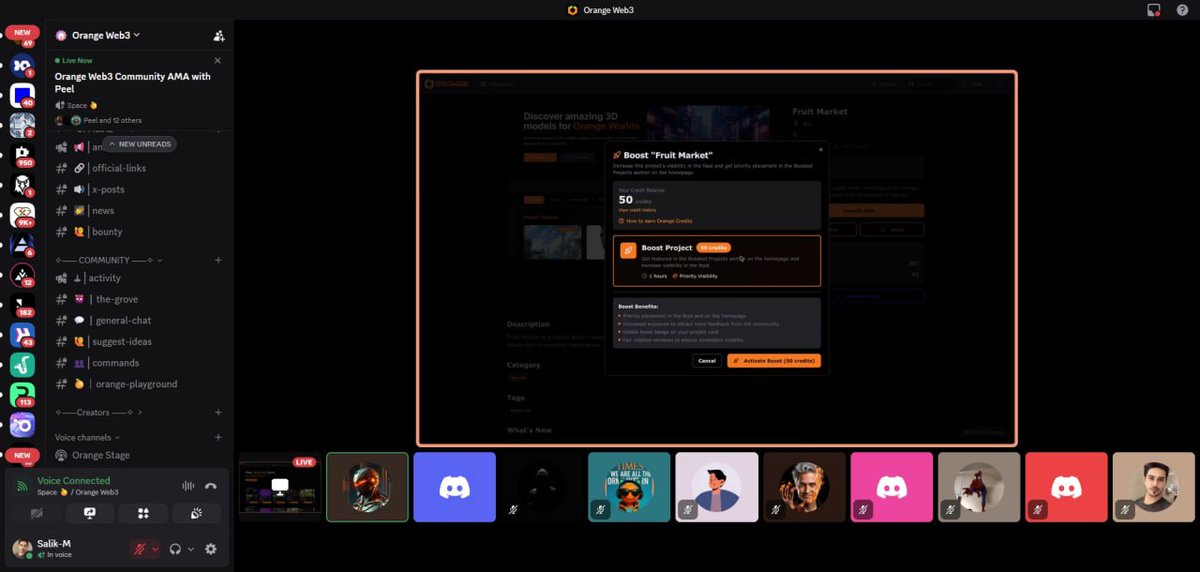Click the invite people icon beside Orange Web3
This screenshot has width=1200, height=572.
point(219,35)
